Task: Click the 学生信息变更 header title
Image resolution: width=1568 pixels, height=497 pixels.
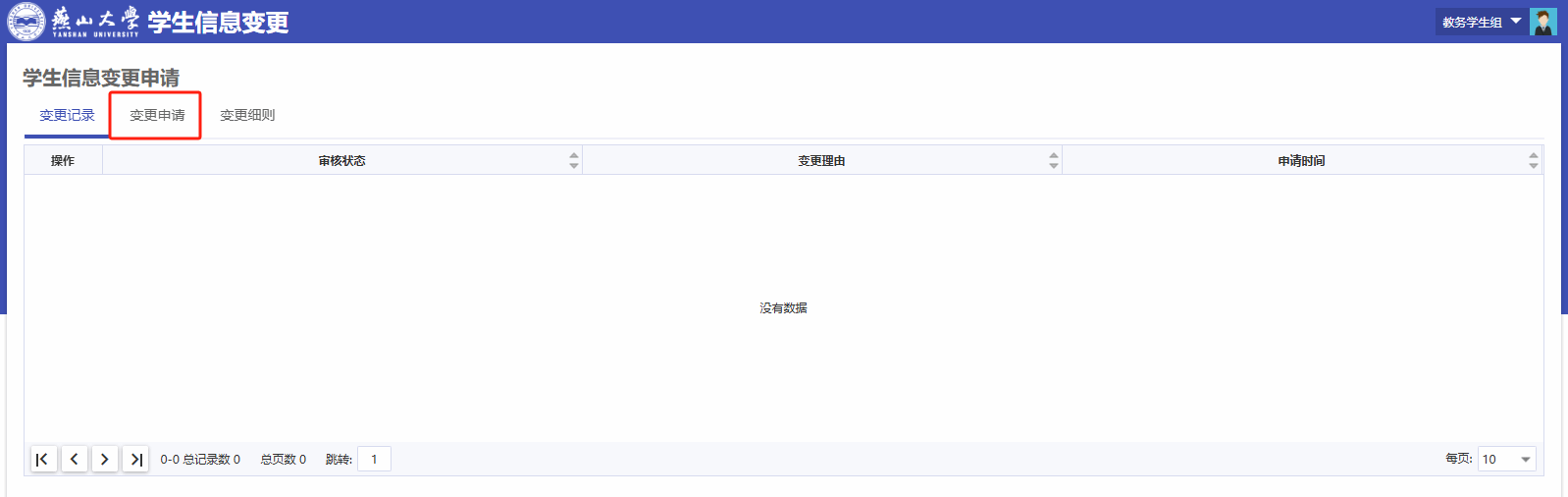Action: pos(218,23)
